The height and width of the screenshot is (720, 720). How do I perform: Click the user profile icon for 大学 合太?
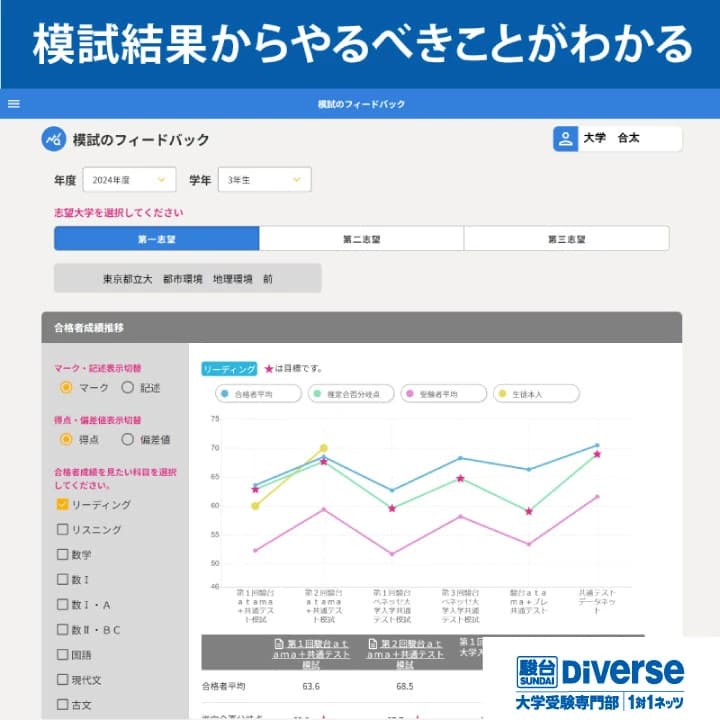tap(565, 139)
